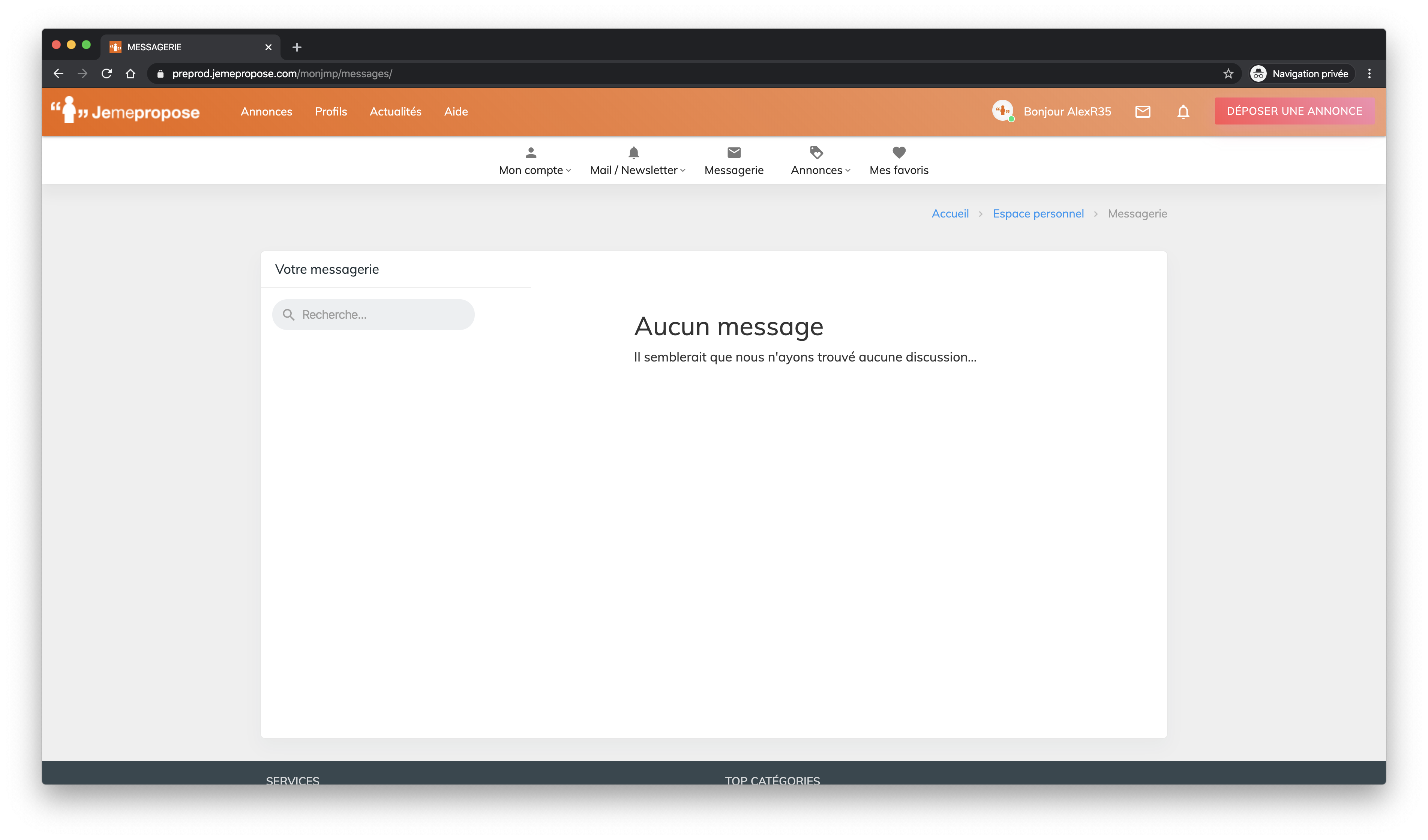This screenshot has height=840, width=1428.
Task: Bookmark page with star icon
Action: (x=1228, y=73)
